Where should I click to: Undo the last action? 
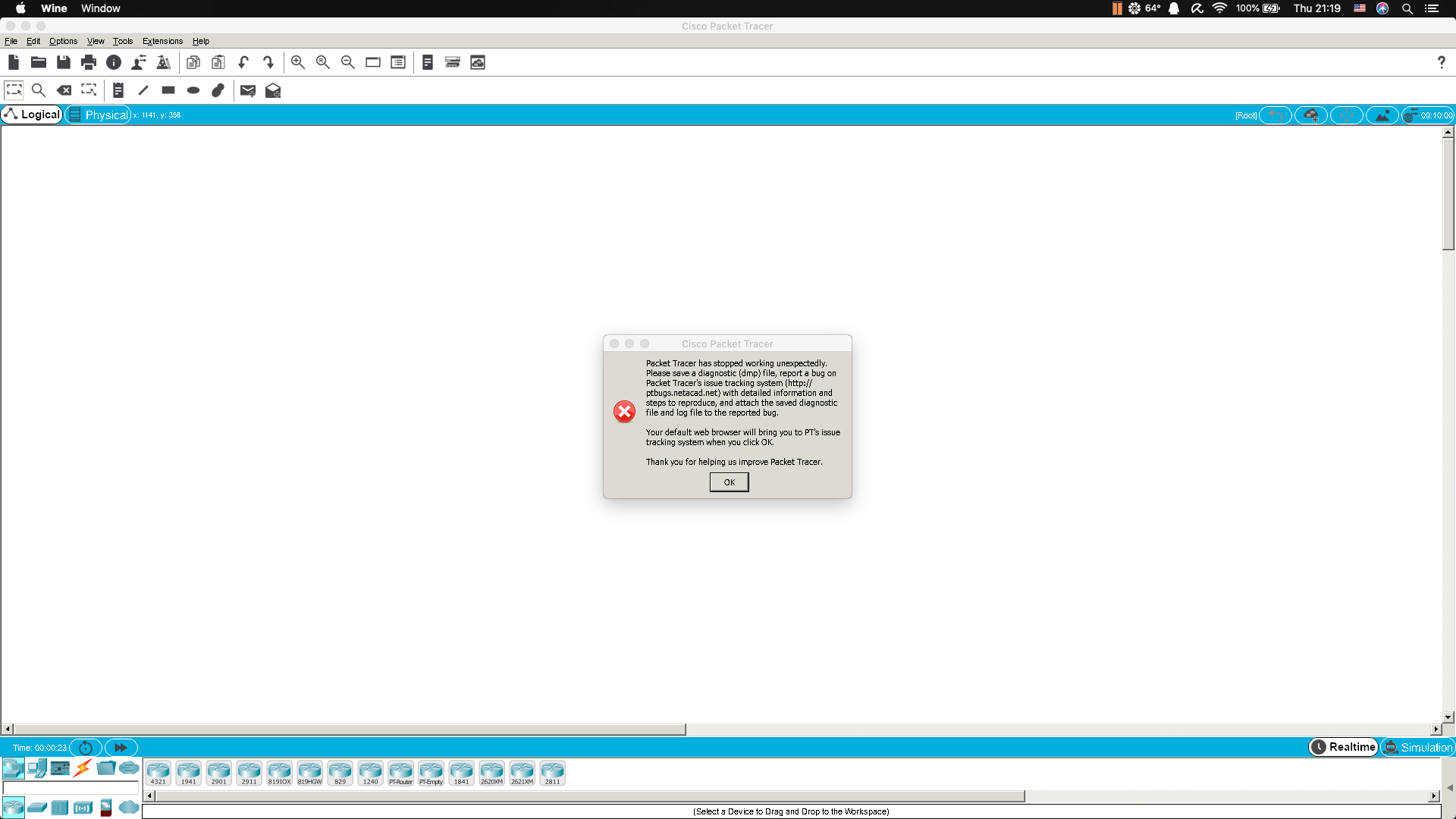pos(243,62)
